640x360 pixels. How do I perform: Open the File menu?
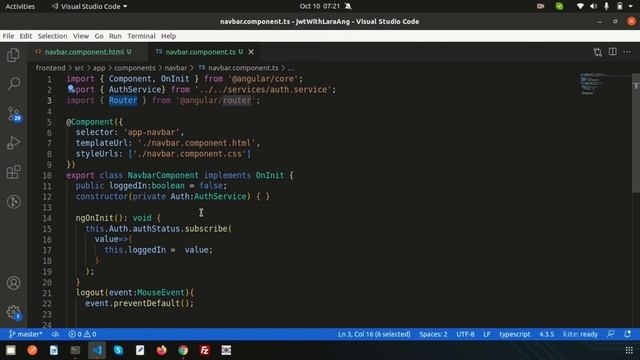(8, 36)
